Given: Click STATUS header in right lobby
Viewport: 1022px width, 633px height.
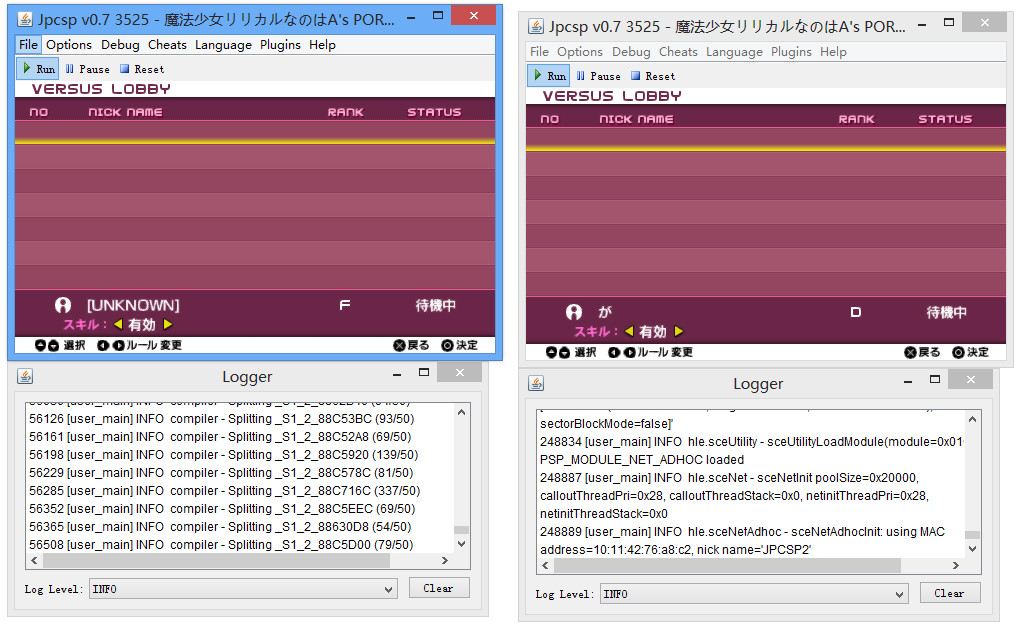Looking at the screenshot, I should coord(945,119).
